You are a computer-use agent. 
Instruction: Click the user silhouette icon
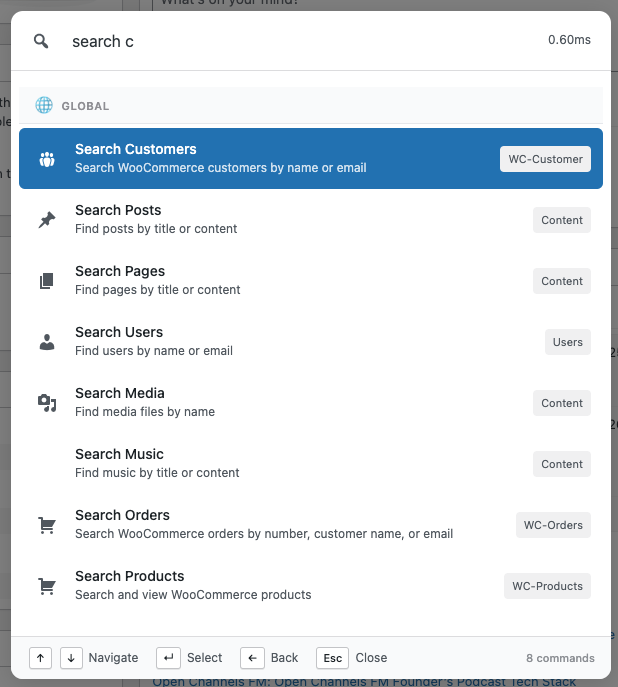point(47,342)
